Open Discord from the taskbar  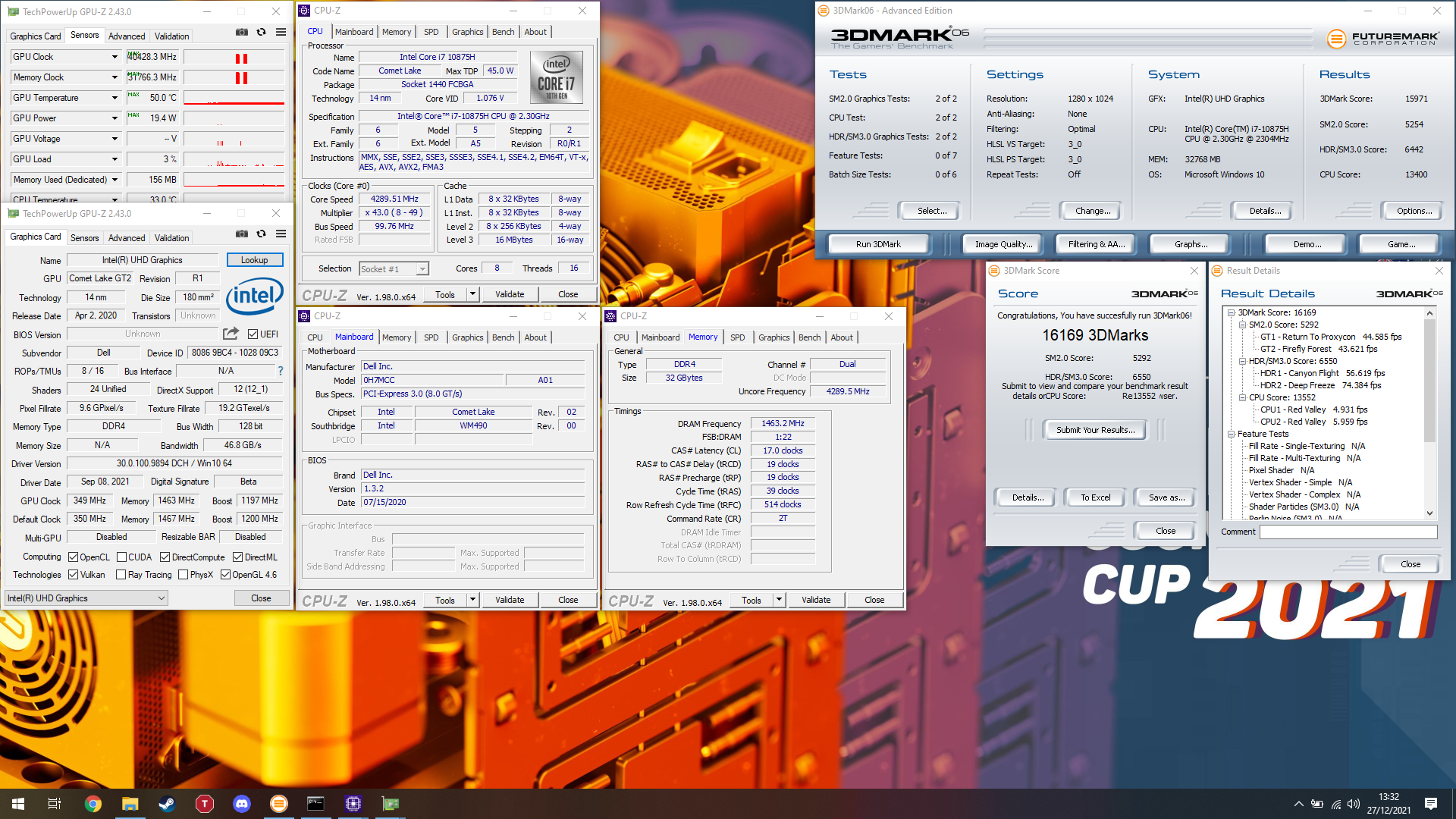click(241, 804)
